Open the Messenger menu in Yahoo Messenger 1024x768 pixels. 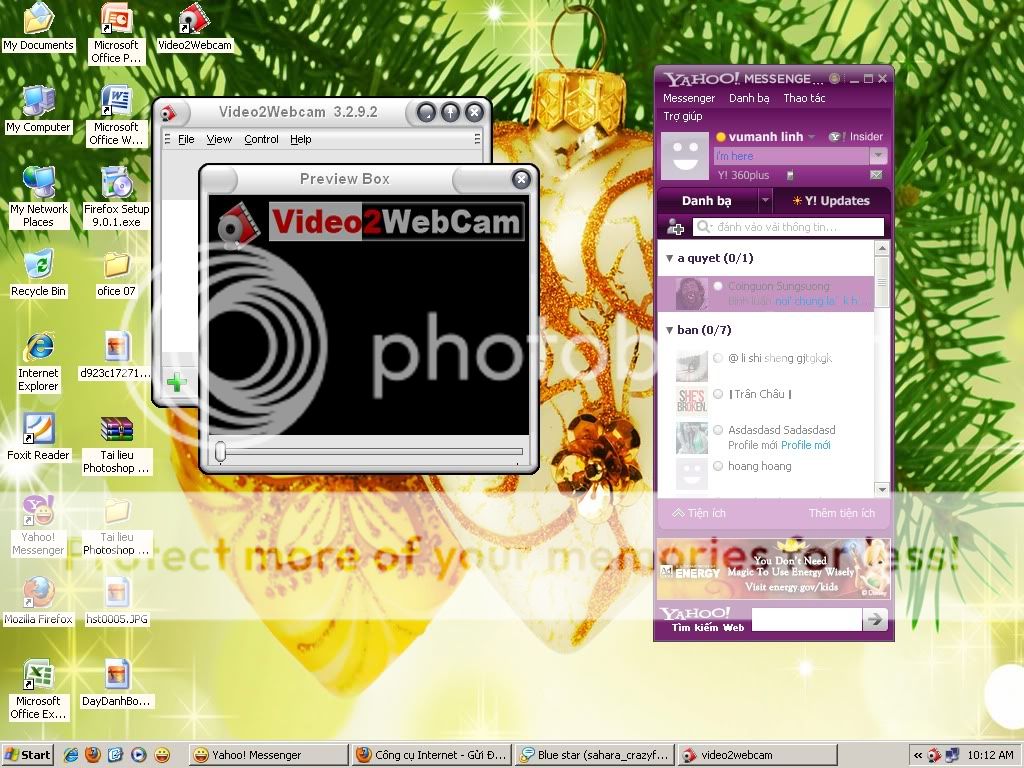(689, 98)
